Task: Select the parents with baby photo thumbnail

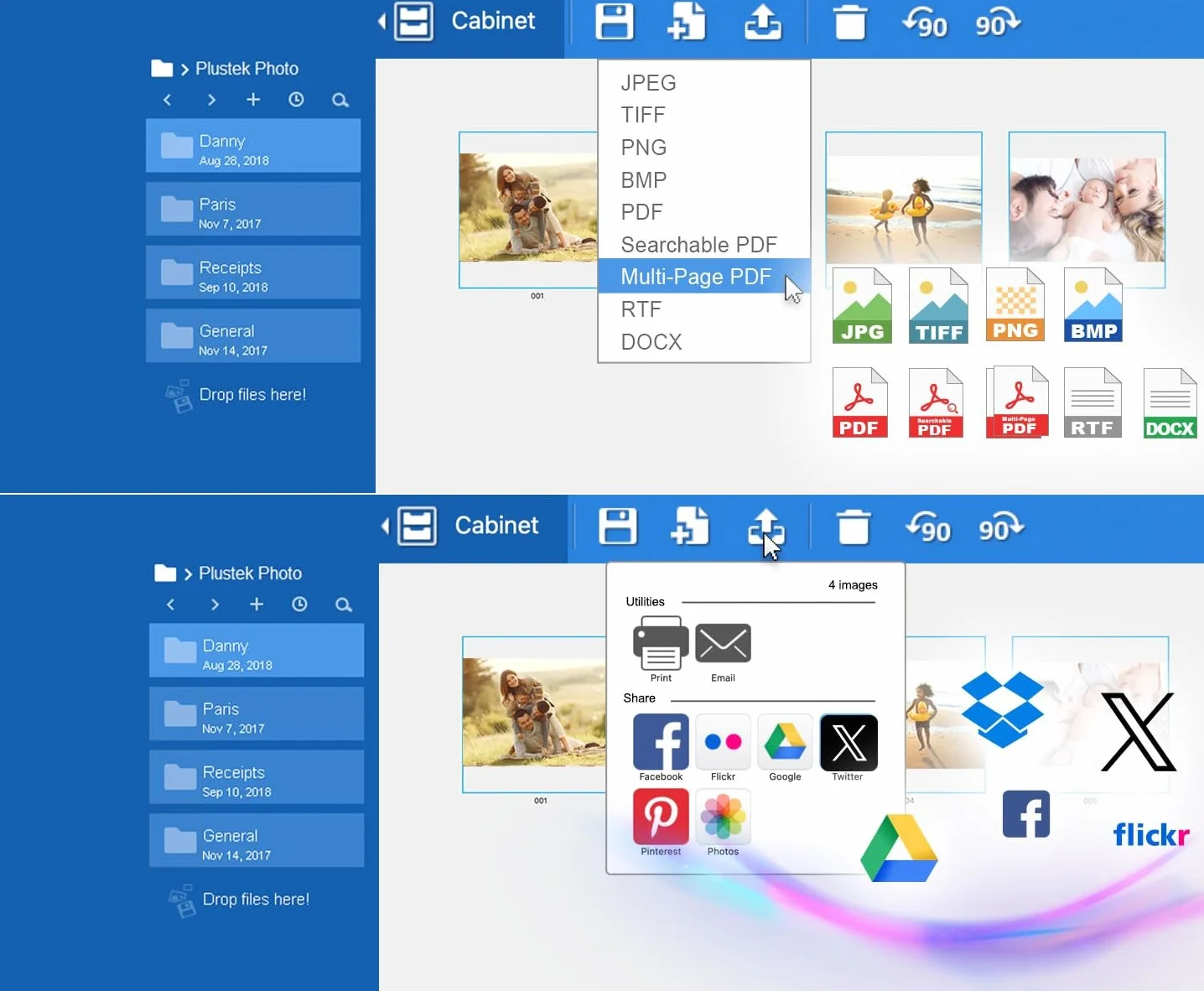Action: click(x=1087, y=209)
